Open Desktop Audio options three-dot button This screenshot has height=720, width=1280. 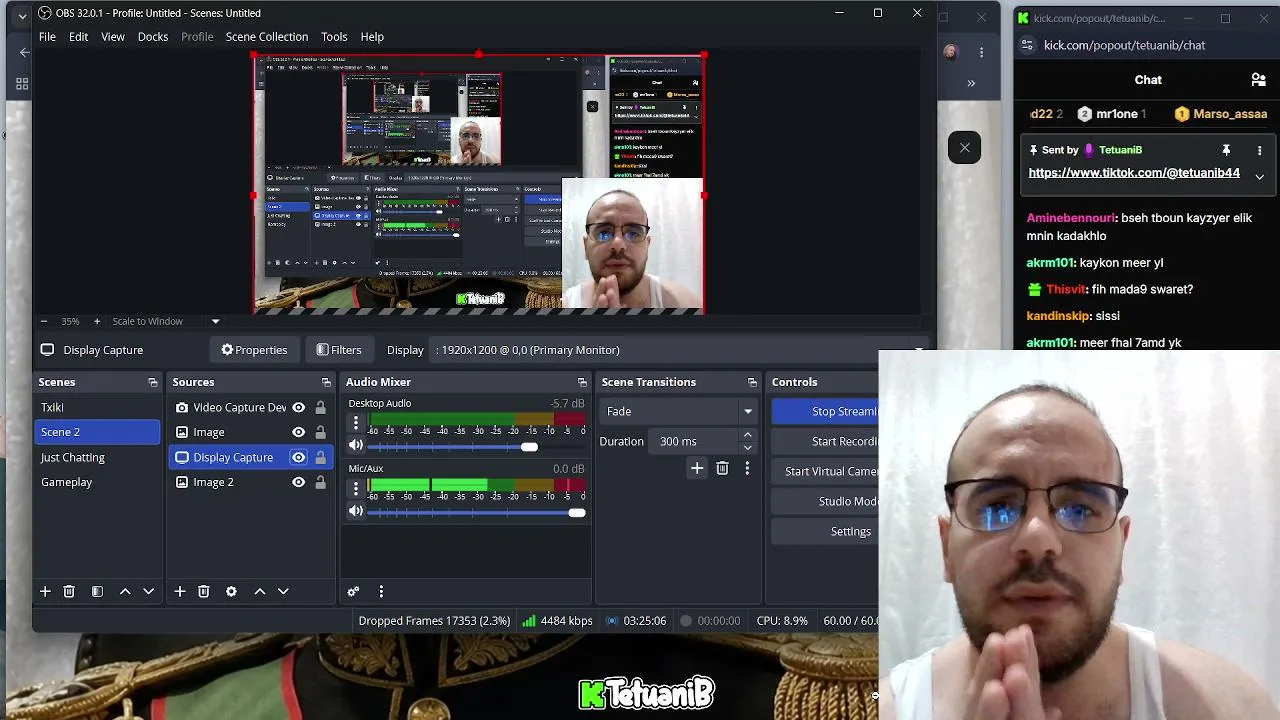(x=355, y=423)
